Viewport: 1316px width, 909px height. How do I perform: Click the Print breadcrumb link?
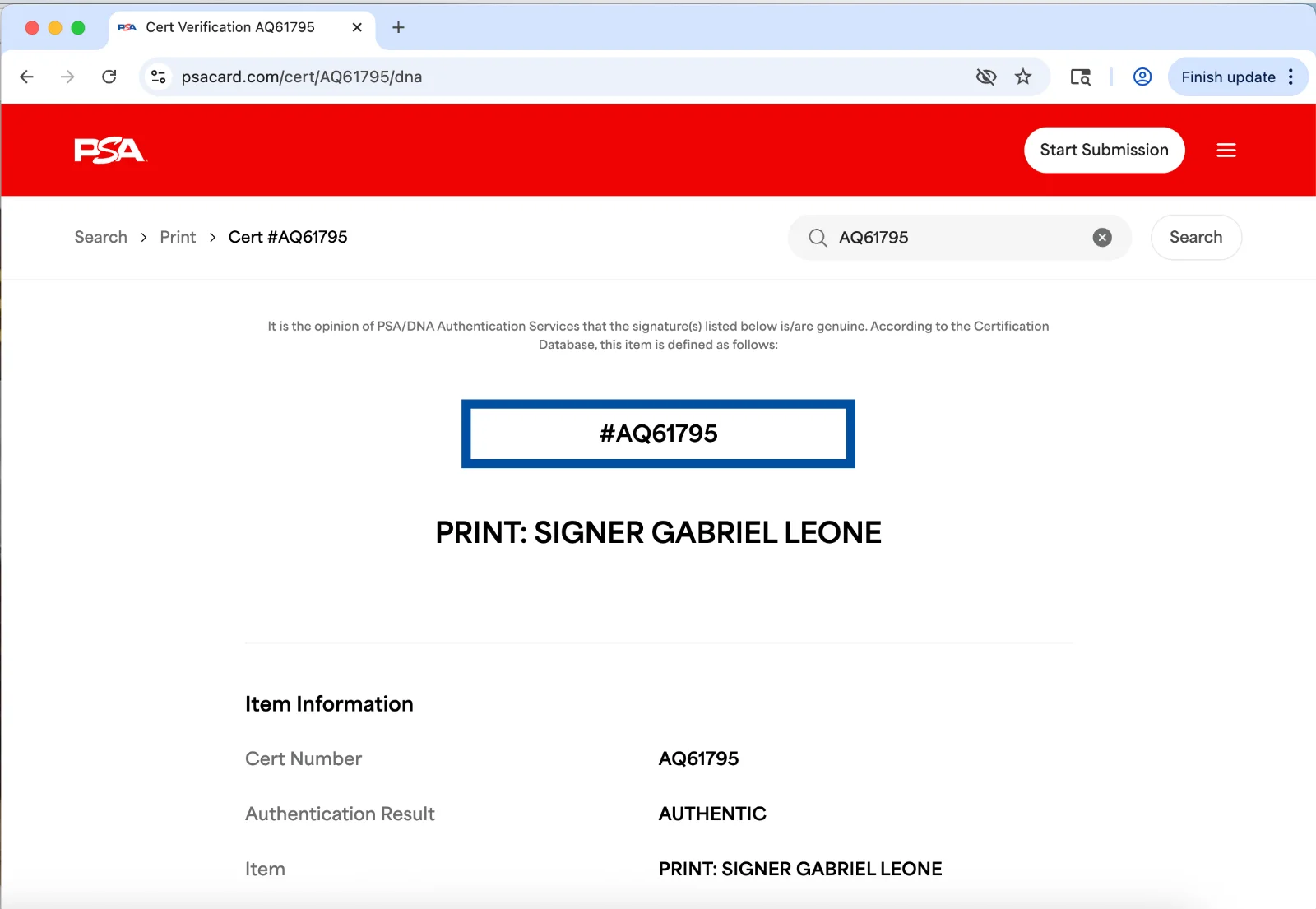coord(178,237)
